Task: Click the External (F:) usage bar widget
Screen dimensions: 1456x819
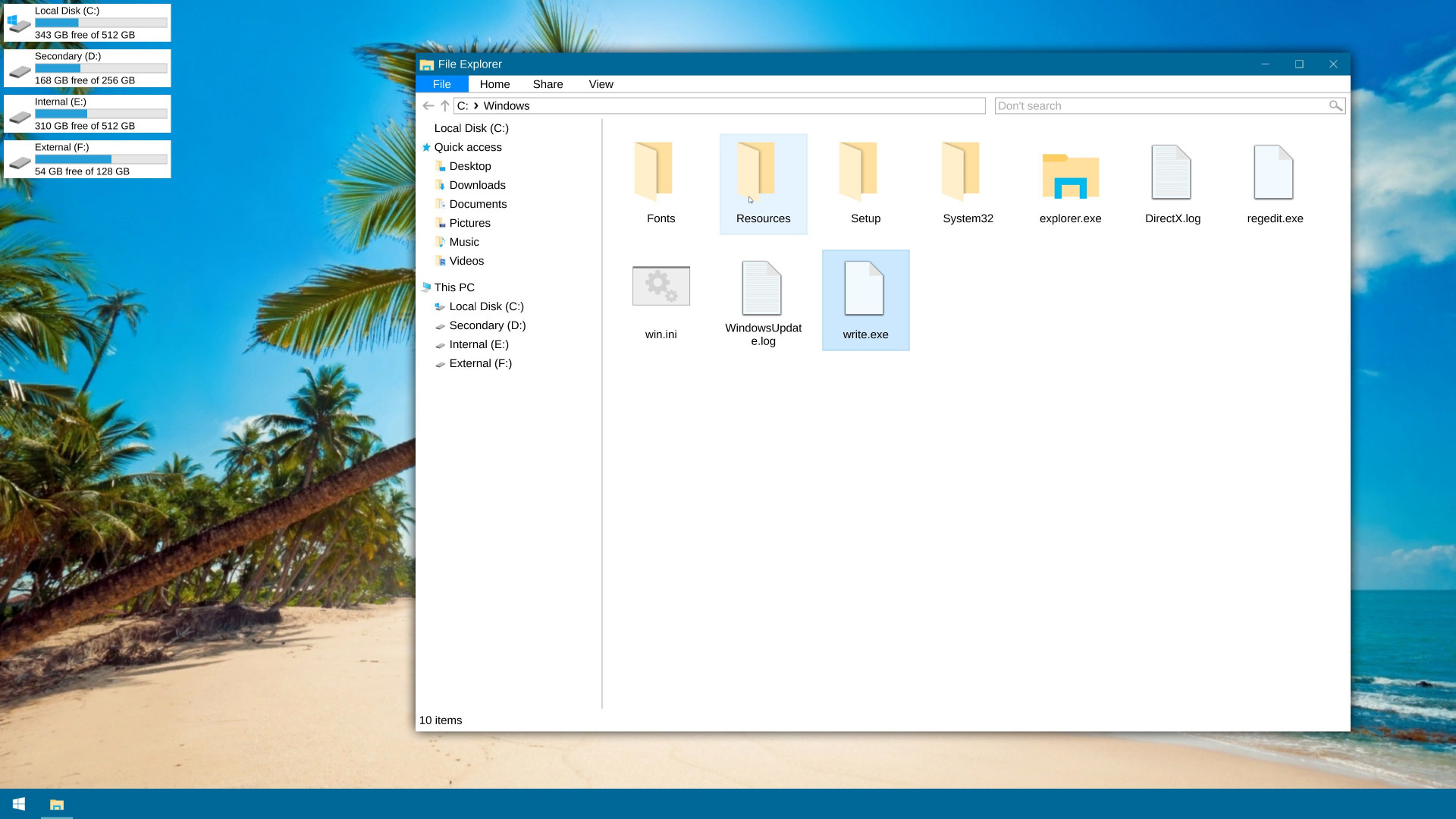Action: point(101,159)
